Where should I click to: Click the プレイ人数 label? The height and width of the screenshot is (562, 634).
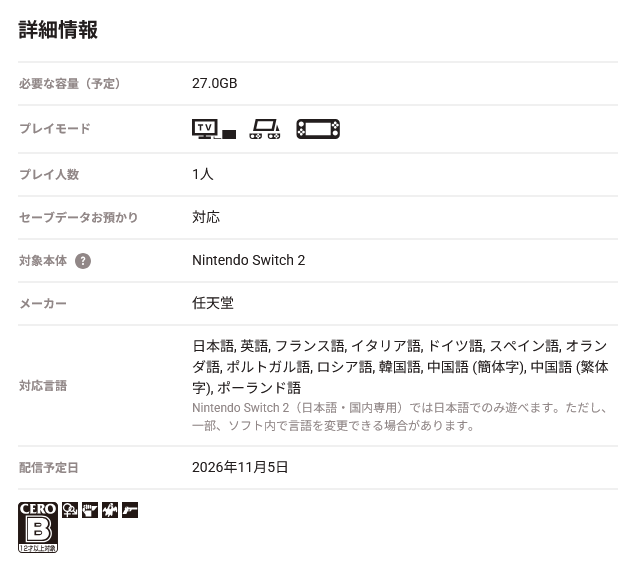click(49, 174)
